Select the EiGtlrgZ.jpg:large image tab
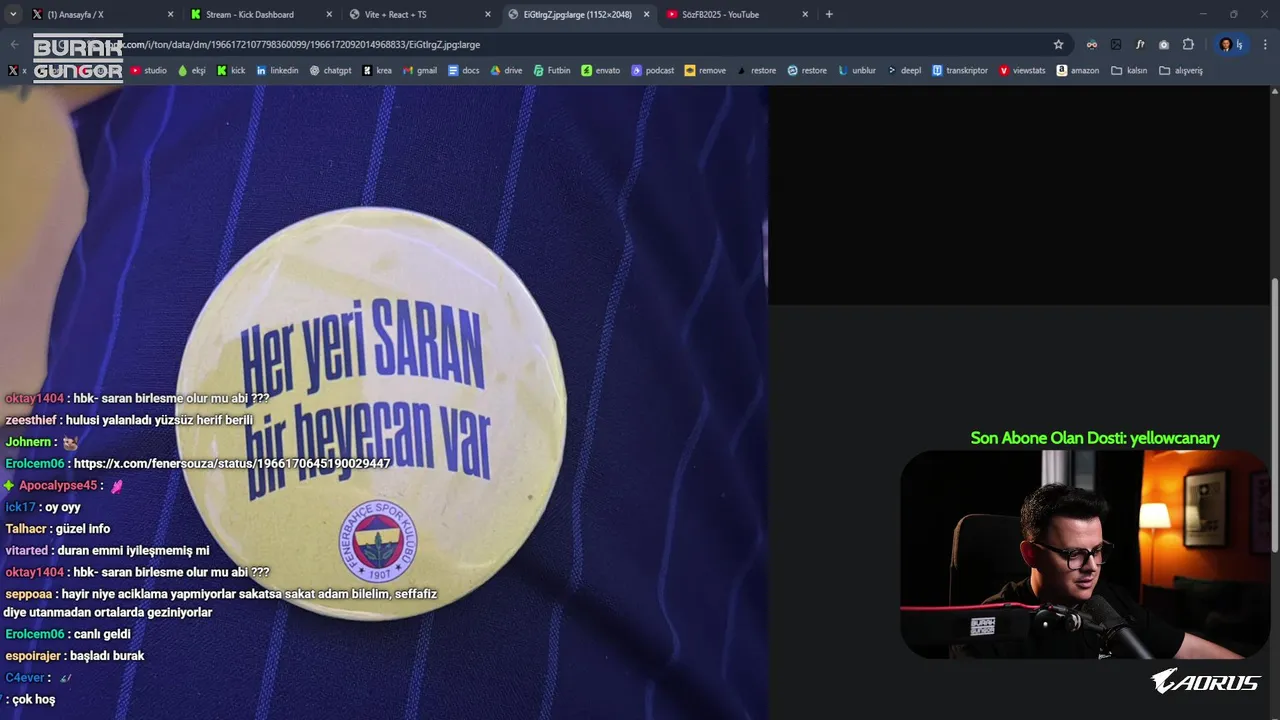 click(x=578, y=14)
